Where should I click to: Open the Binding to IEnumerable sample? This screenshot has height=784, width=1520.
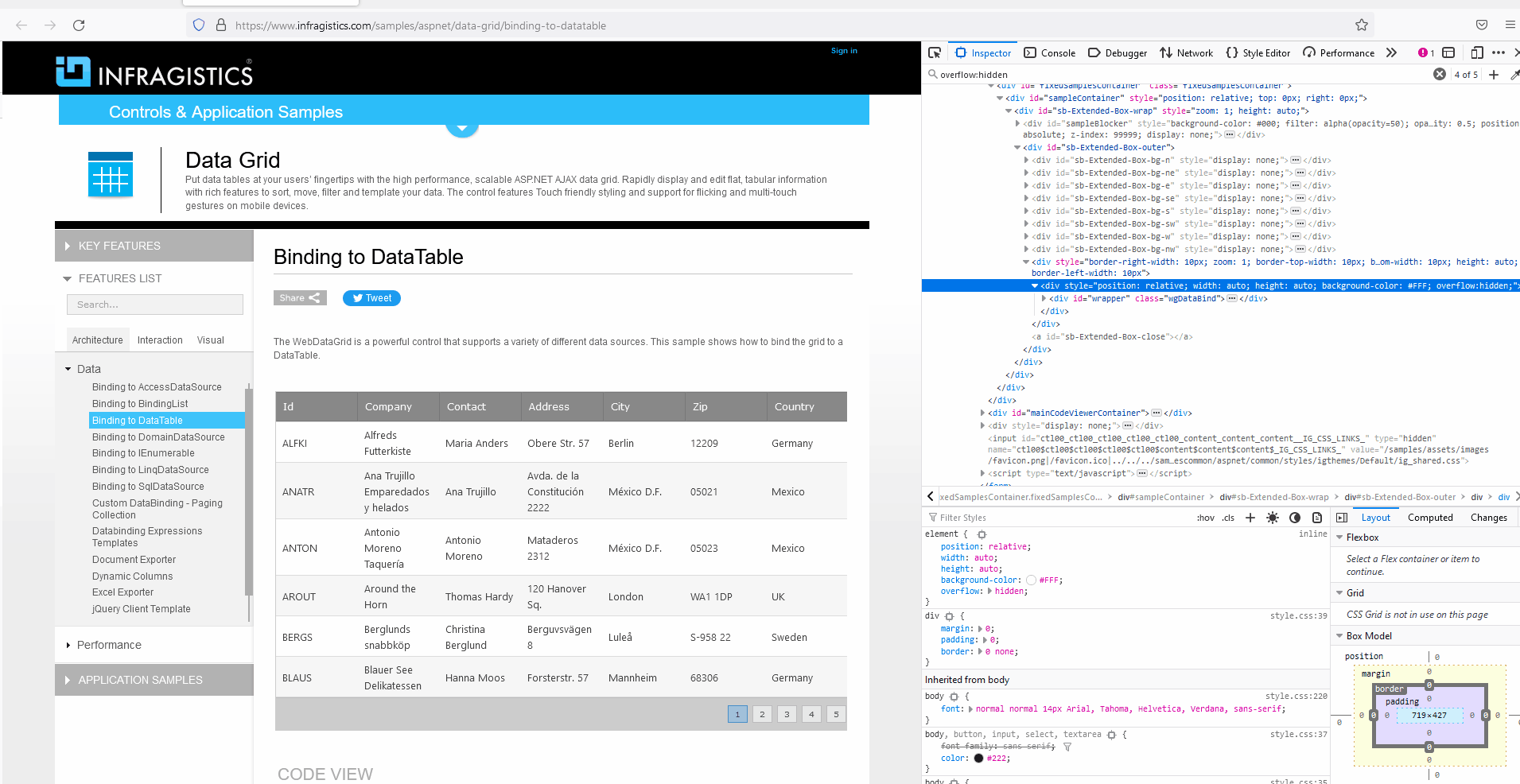[x=143, y=452]
